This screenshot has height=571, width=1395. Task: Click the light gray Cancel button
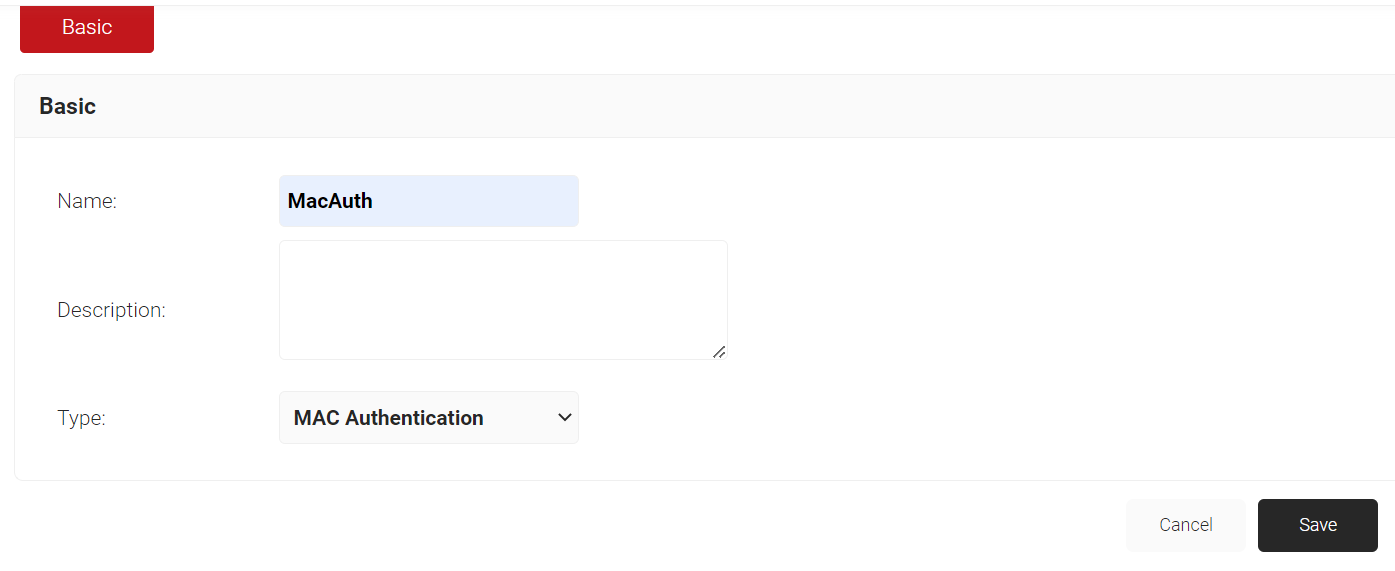(x=1186, y=525)
